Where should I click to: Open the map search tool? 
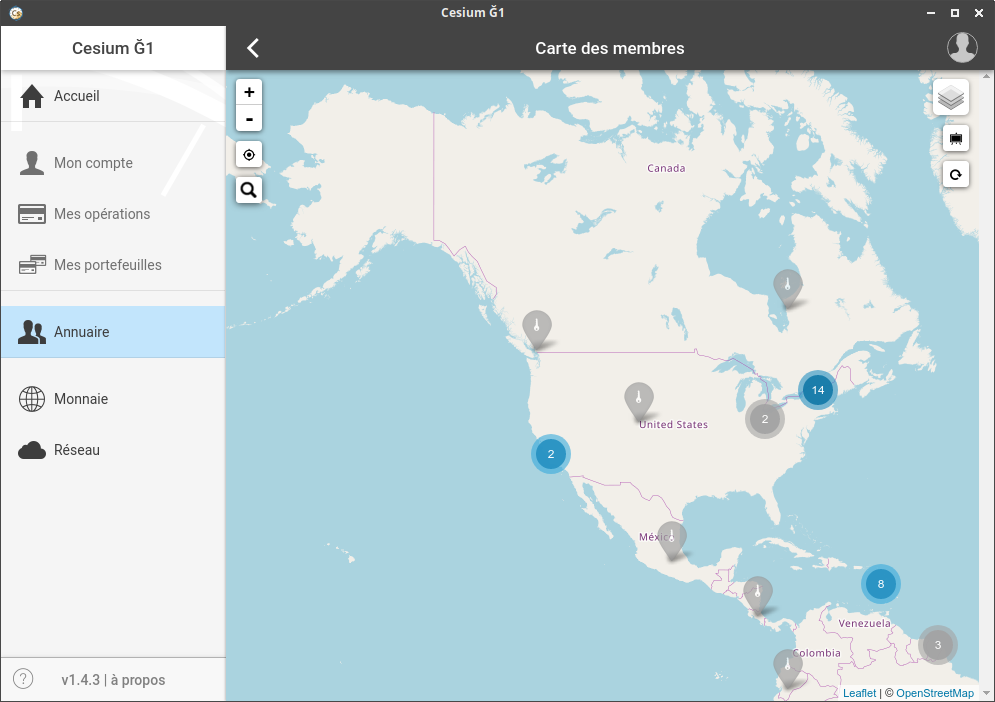pos(249,190)
